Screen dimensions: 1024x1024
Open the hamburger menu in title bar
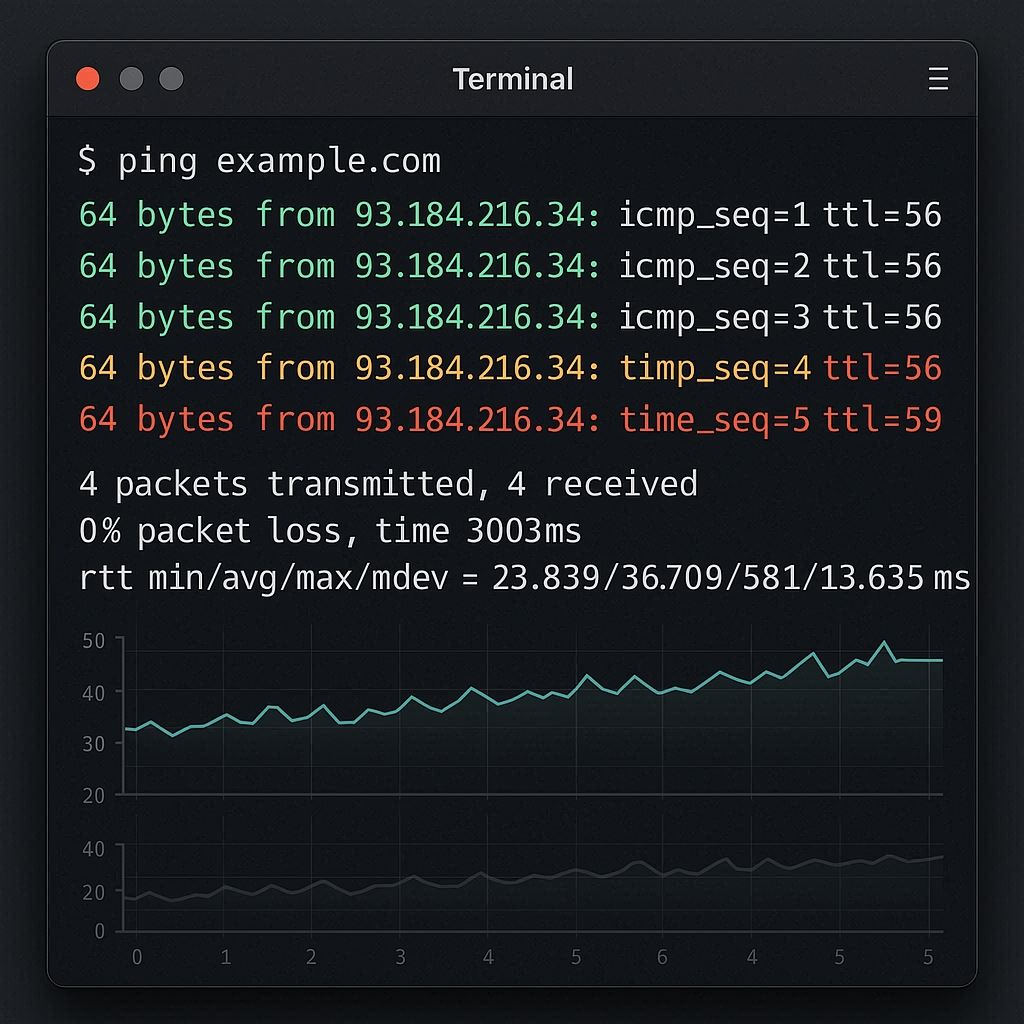(938, 78)
